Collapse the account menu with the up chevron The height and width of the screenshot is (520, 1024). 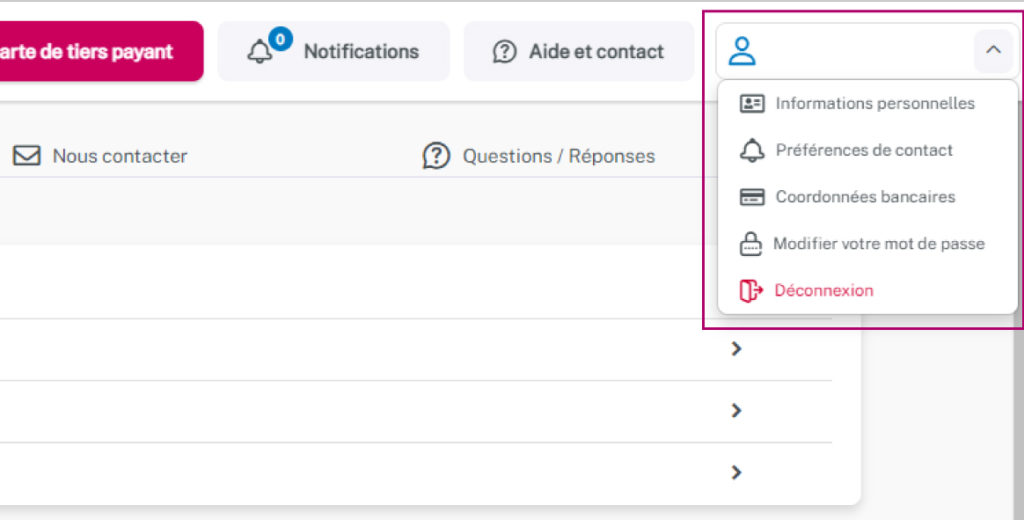point(993,51)
